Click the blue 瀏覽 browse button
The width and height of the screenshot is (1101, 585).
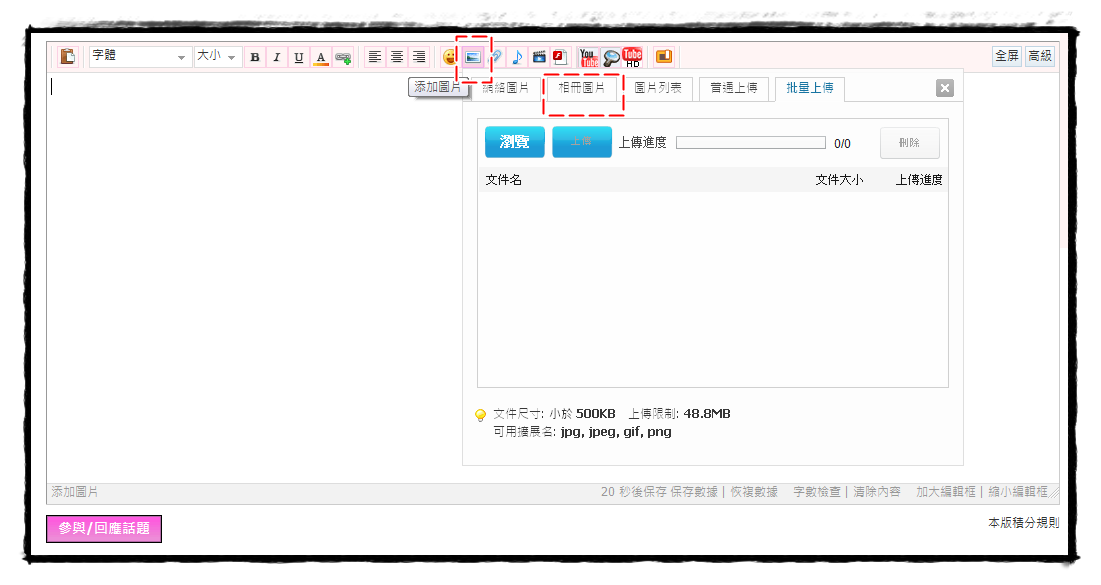click(x=514, y=142)
